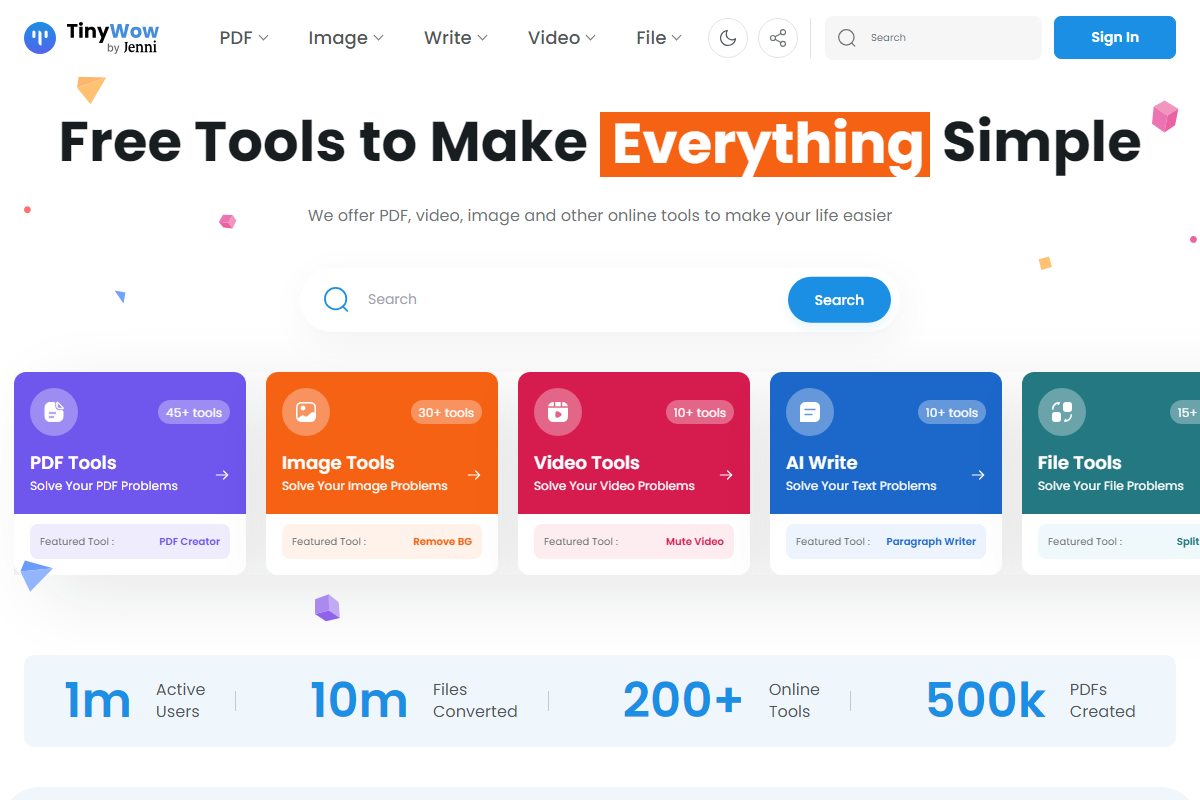
Task: Click the hero search magnifier icon
Action: tap(336, 299)
